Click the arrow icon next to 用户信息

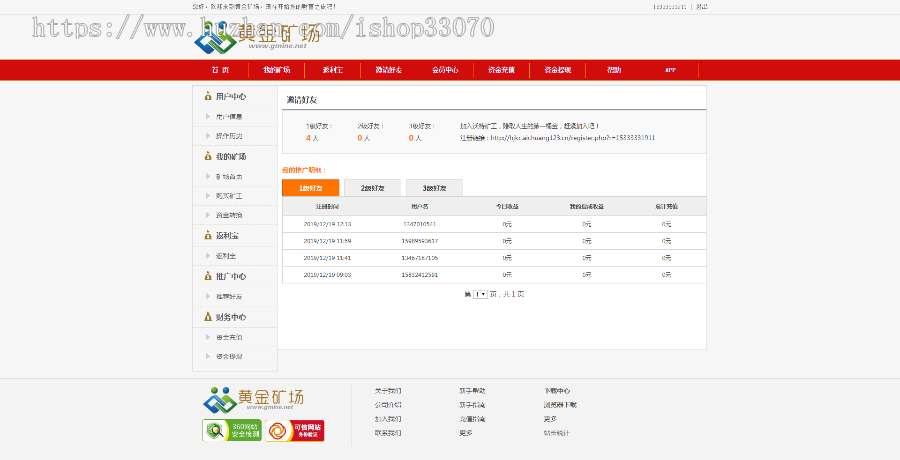[208, 117]
